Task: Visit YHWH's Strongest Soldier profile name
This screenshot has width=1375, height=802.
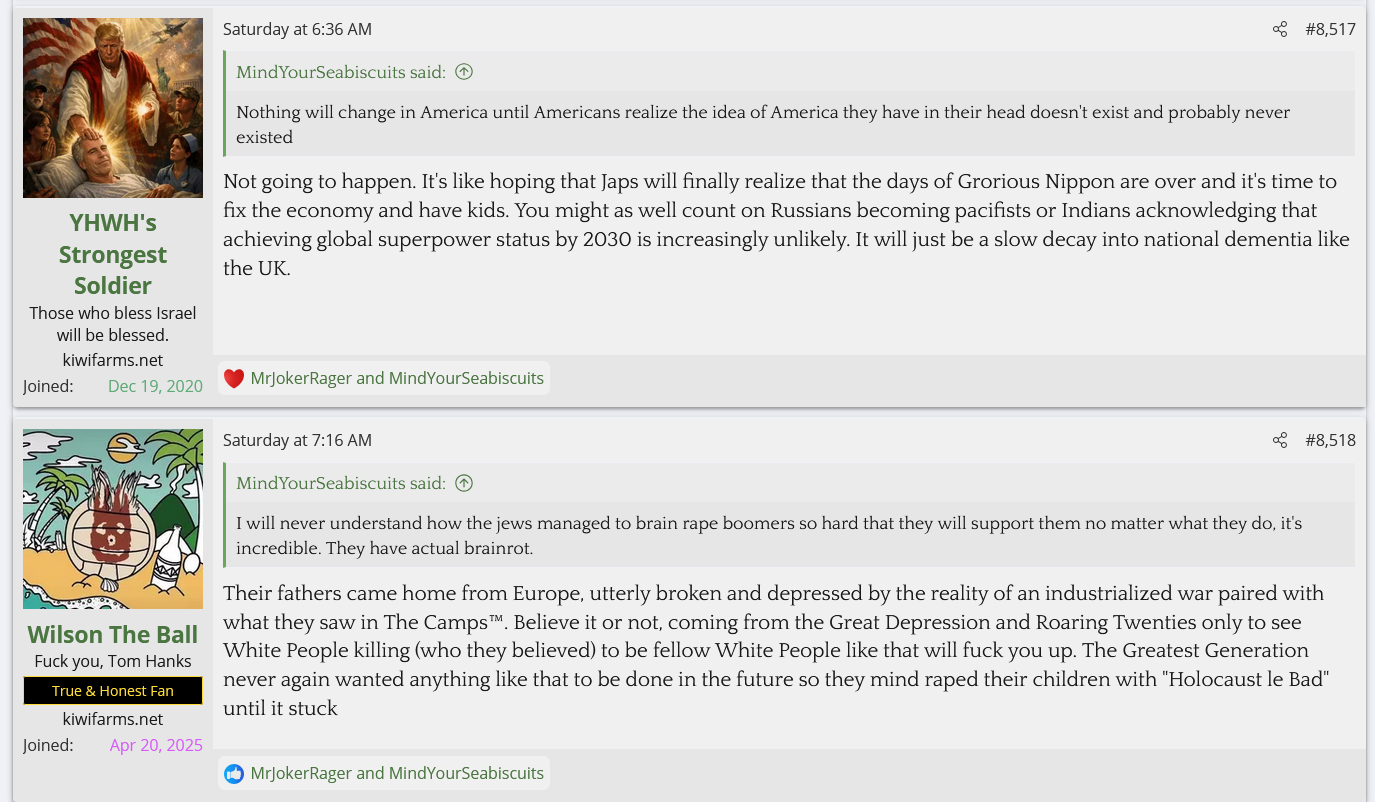Action: point(113,254)
